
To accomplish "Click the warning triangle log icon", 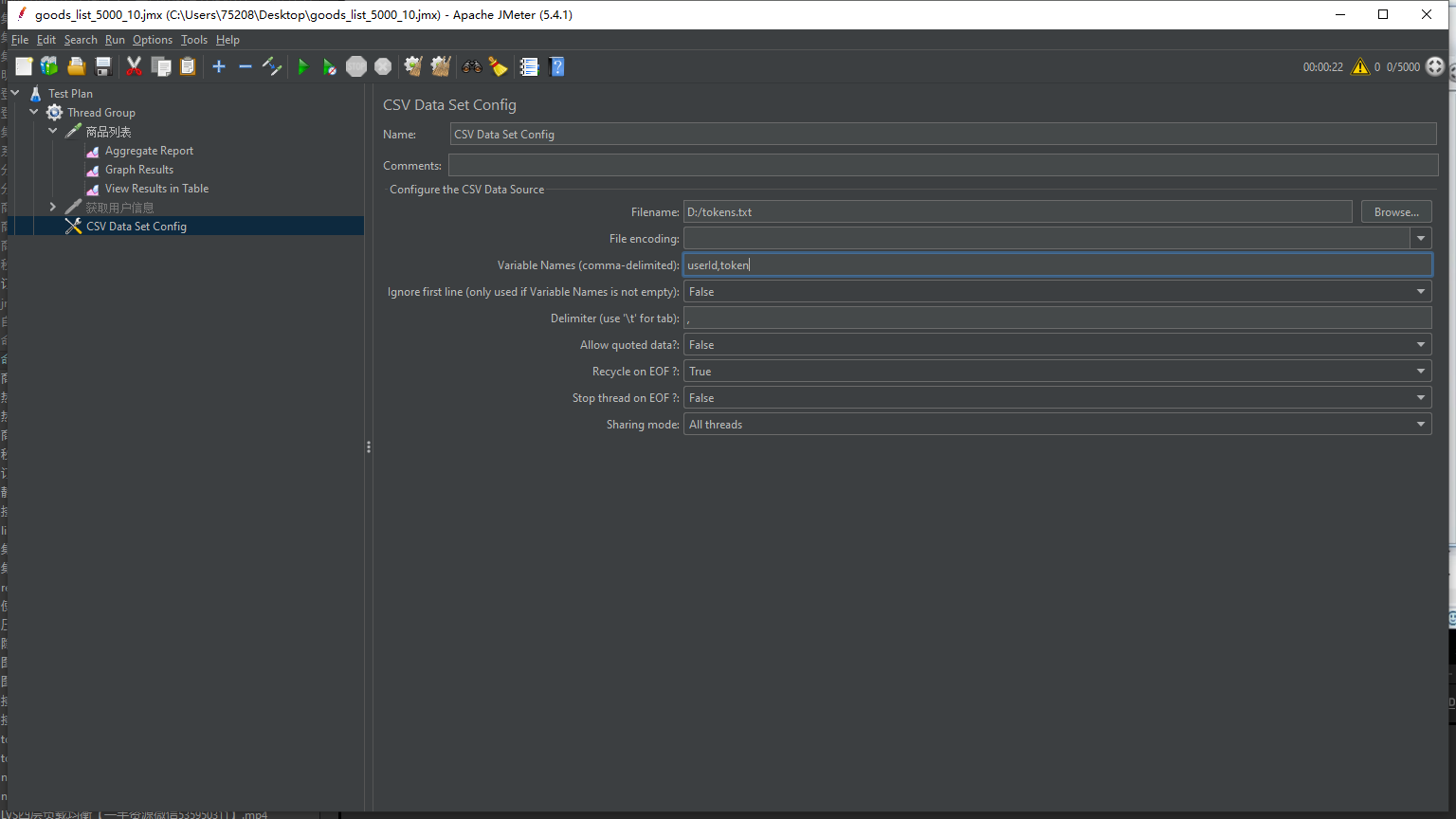I will click(1360, 66).
